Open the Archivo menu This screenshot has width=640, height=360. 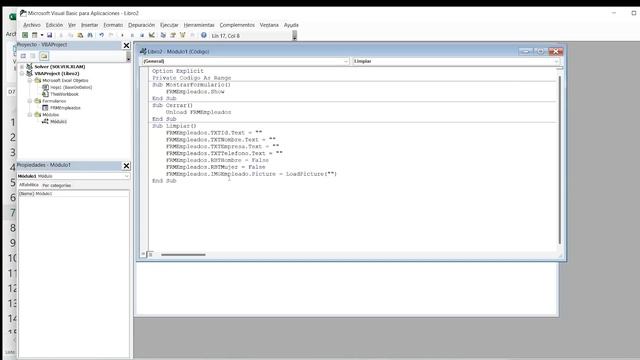(32, 25)
